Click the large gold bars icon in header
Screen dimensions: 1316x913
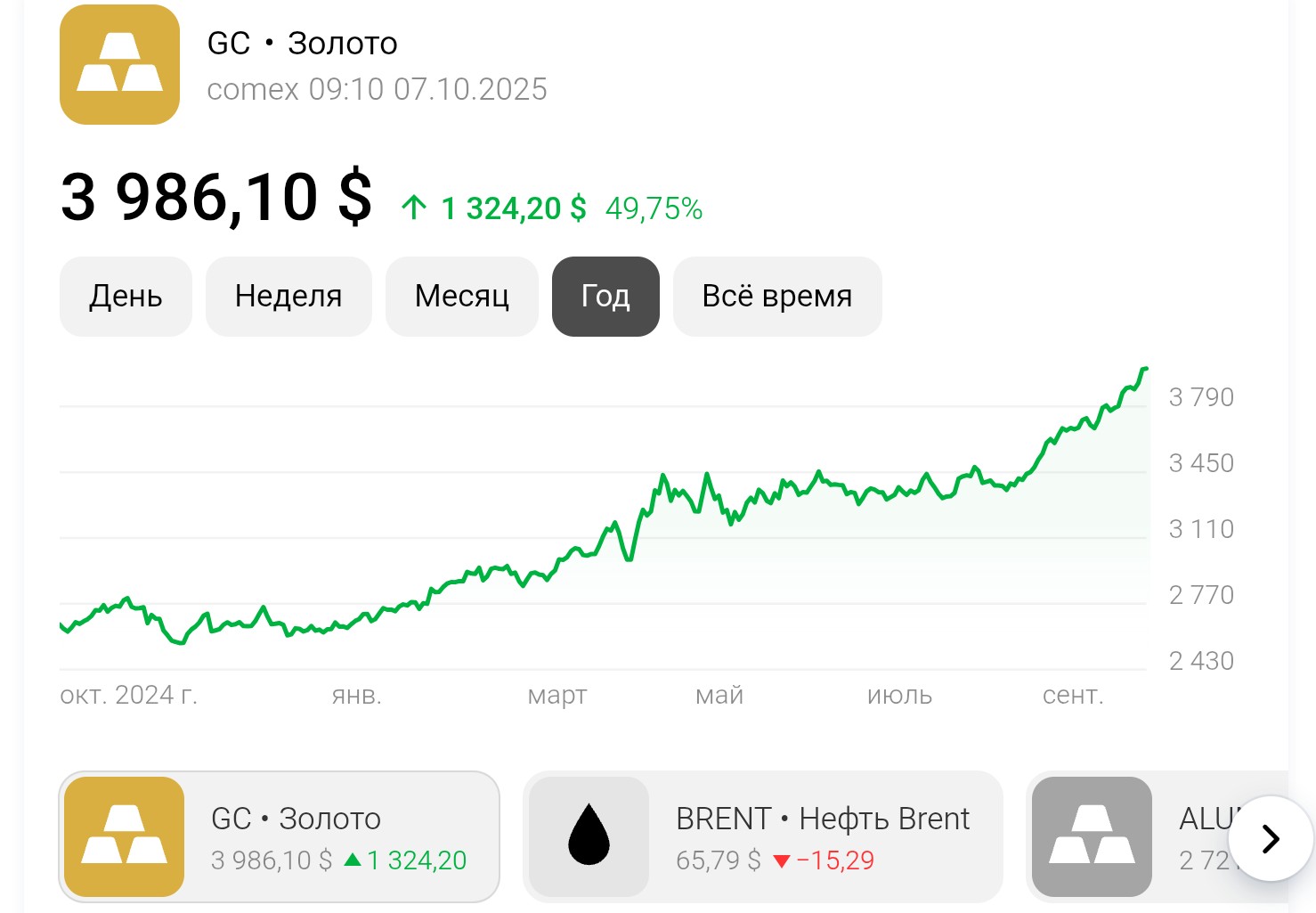click(x=119, y=65)
